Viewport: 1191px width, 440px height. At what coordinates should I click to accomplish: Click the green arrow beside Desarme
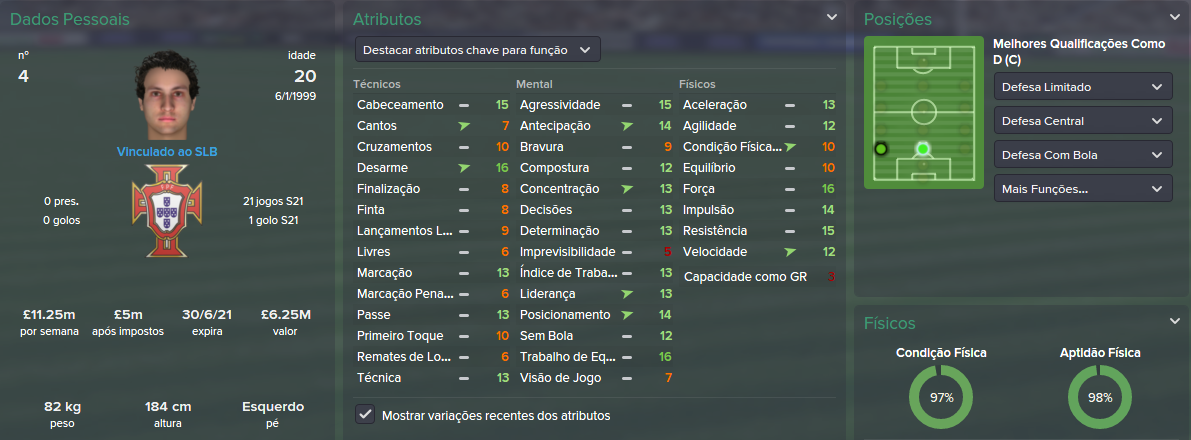(463, 168)
